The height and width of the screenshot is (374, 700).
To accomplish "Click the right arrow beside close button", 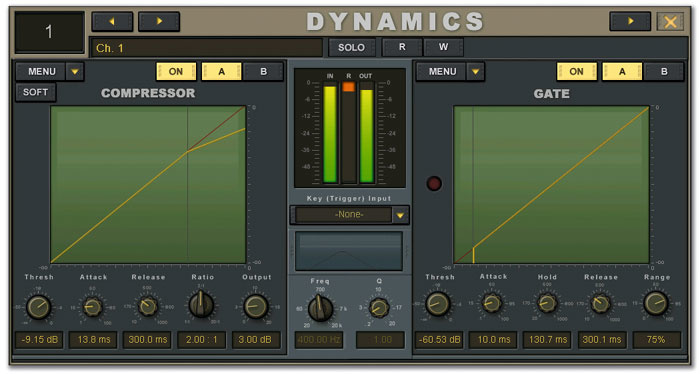I will pyautogui.click(x=630, y=21).
